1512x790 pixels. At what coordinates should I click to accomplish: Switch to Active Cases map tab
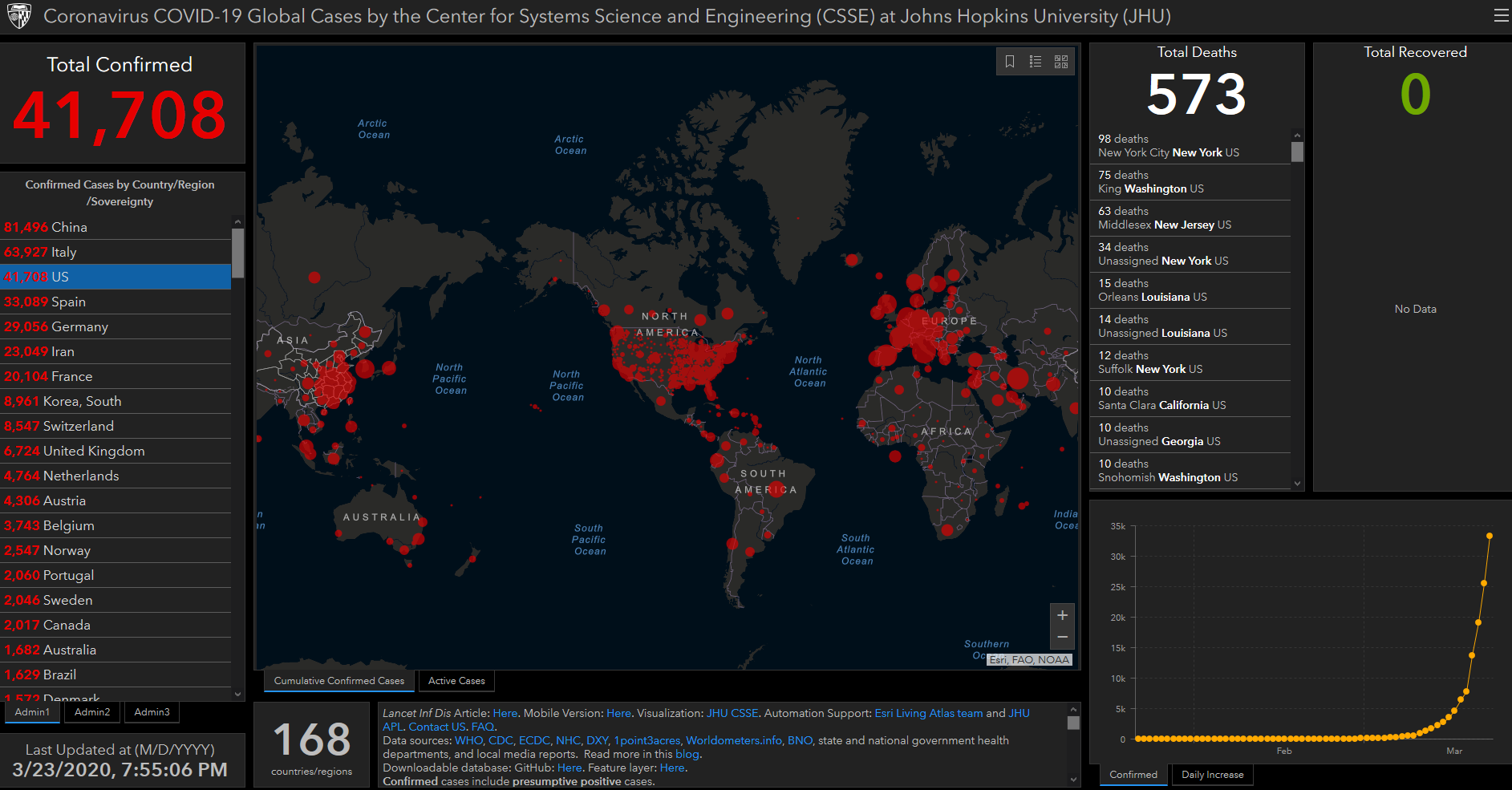click(x=456, y=681)
